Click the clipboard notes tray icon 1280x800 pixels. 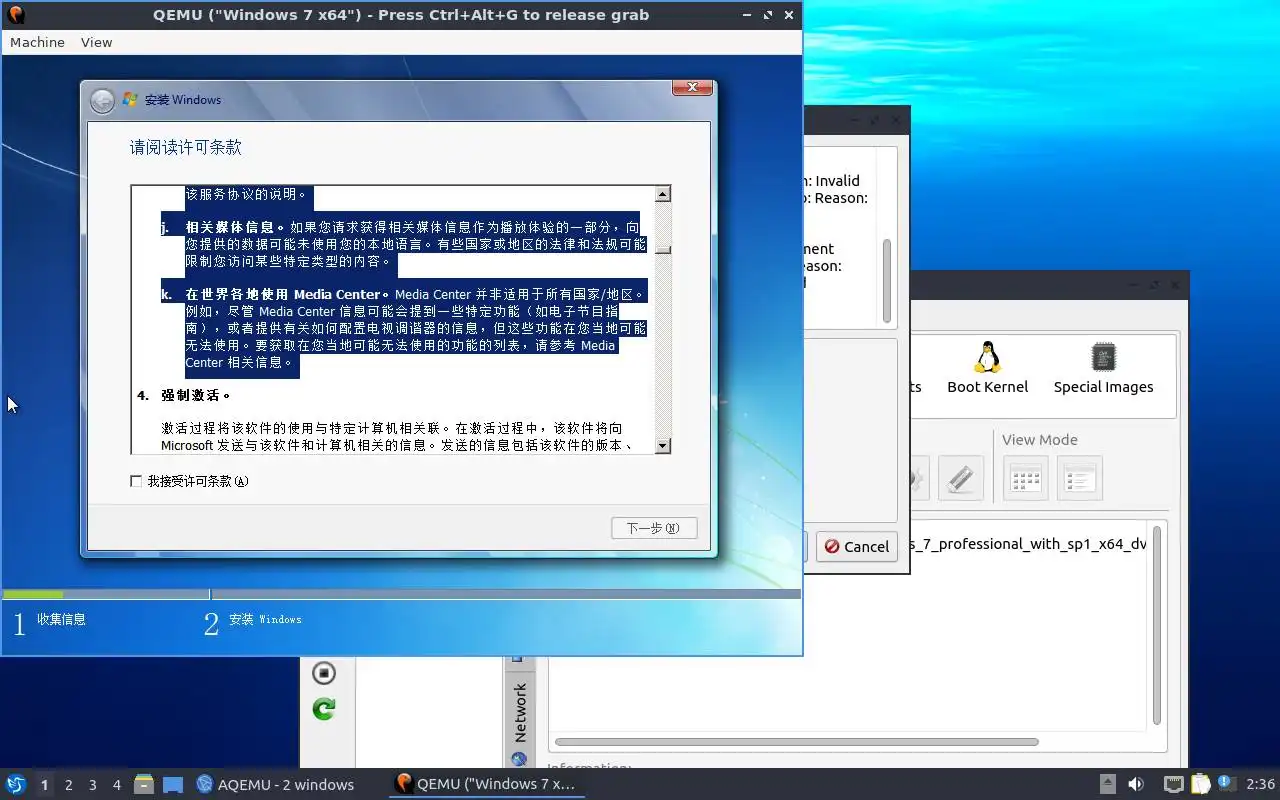pos(1200,784)
